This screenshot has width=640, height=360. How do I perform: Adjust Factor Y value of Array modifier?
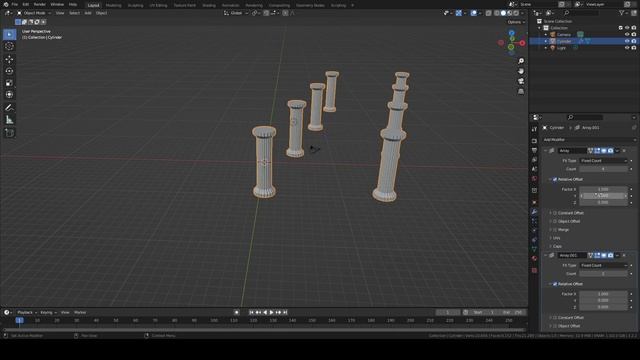[603, 196]
